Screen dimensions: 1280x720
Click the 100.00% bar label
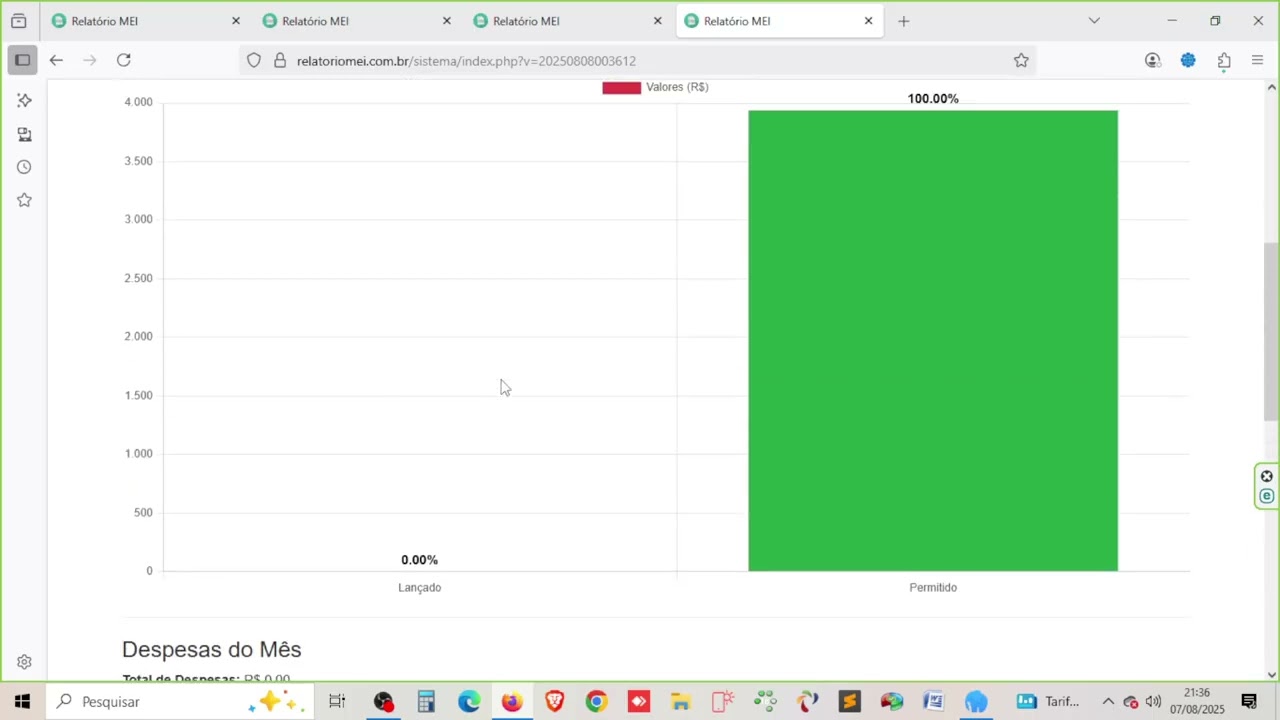pyautogui.click(x=933, y=99)
